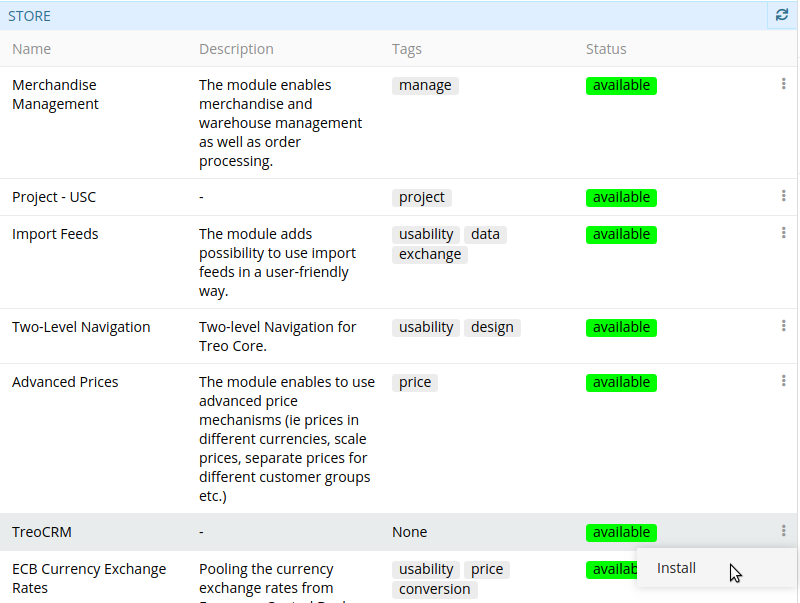Click the three-dot icon in TreoCRM row

[783, 531]
